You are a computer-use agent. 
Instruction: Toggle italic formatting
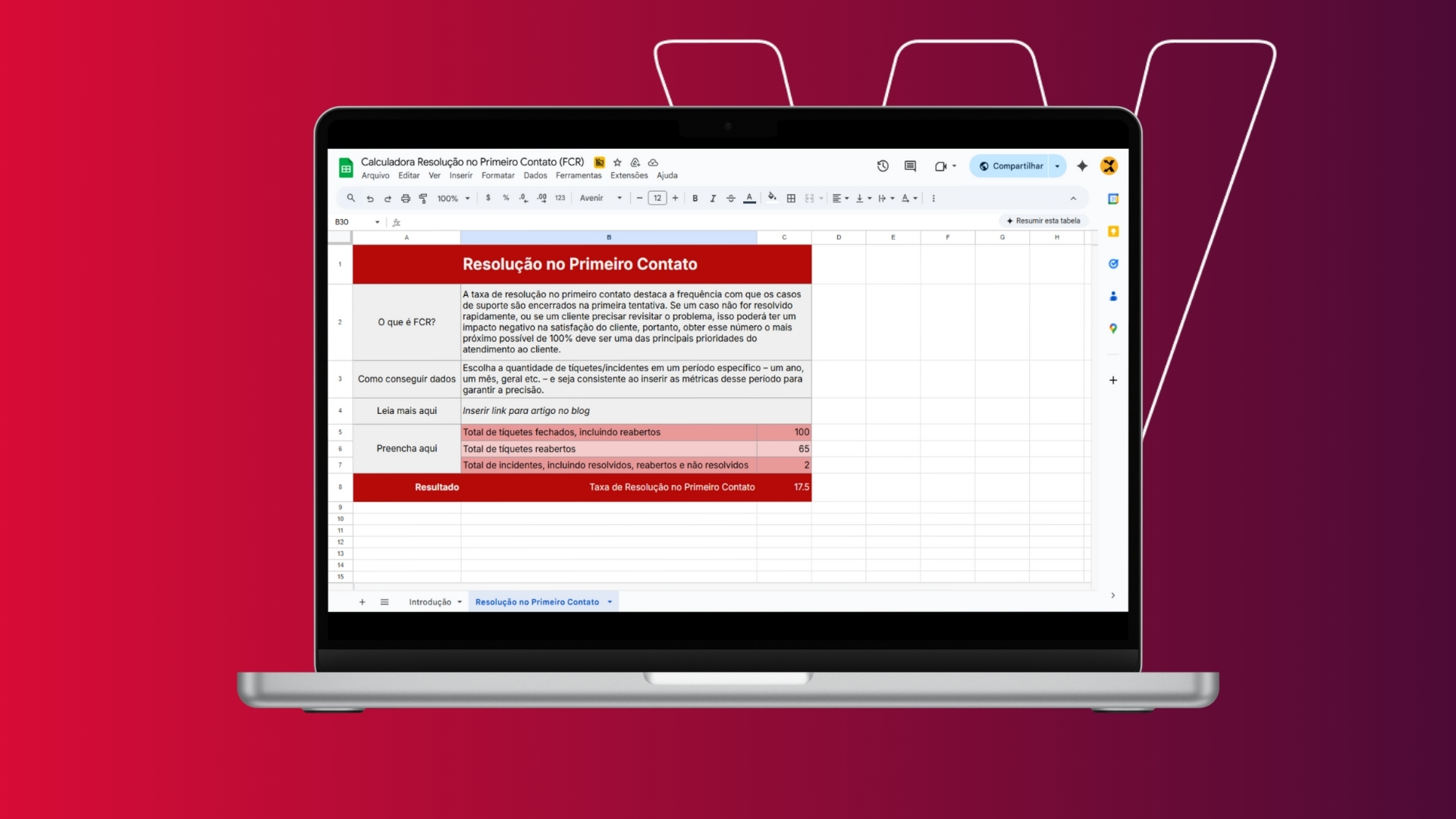point(713,199)
